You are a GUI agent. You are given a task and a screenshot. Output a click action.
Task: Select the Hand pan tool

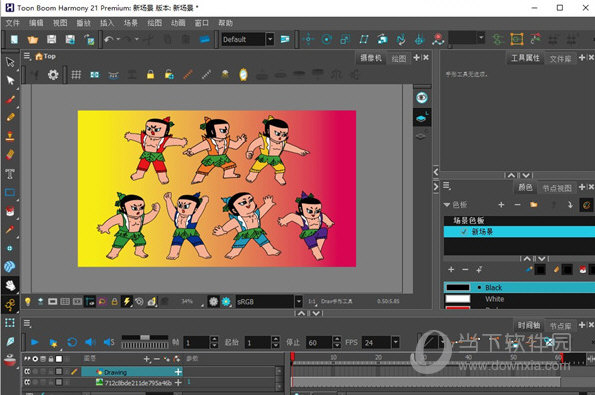[x=10, y=285]
